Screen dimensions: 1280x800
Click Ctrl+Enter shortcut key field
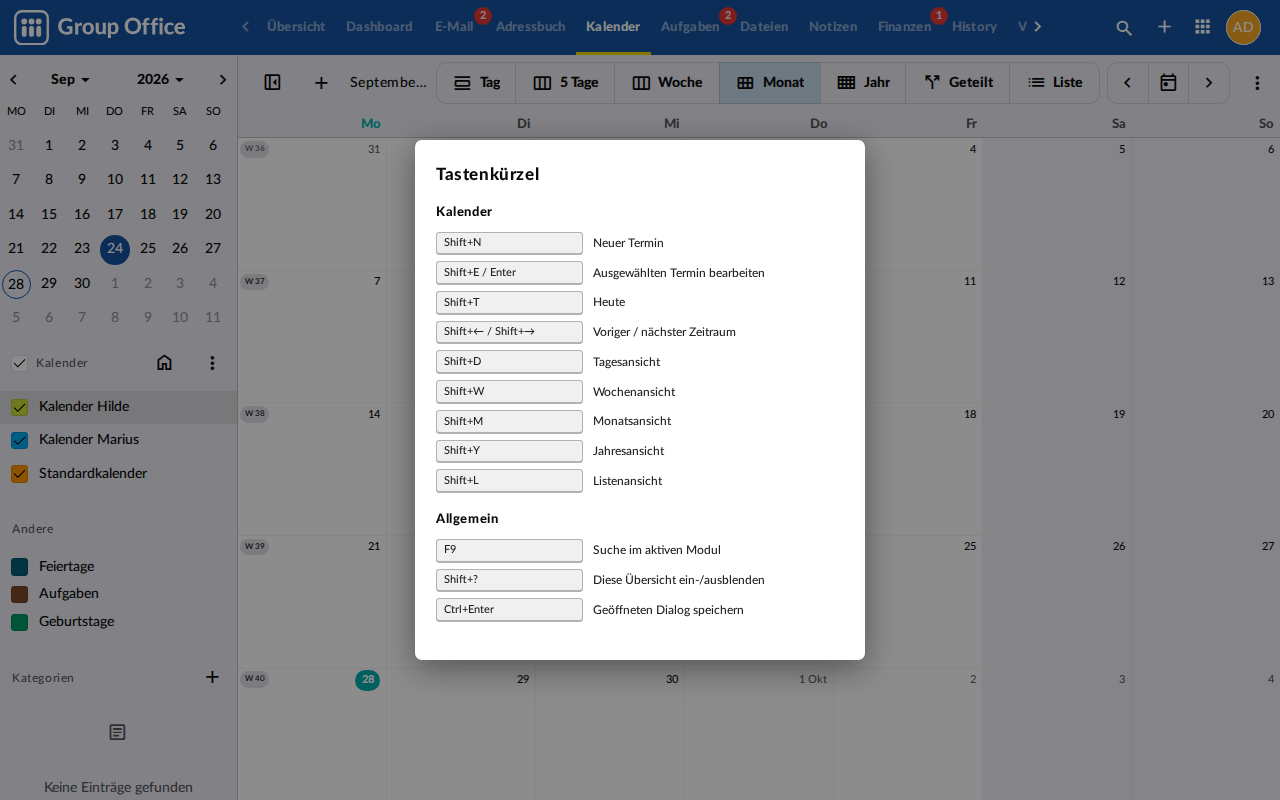coord(509,610)
